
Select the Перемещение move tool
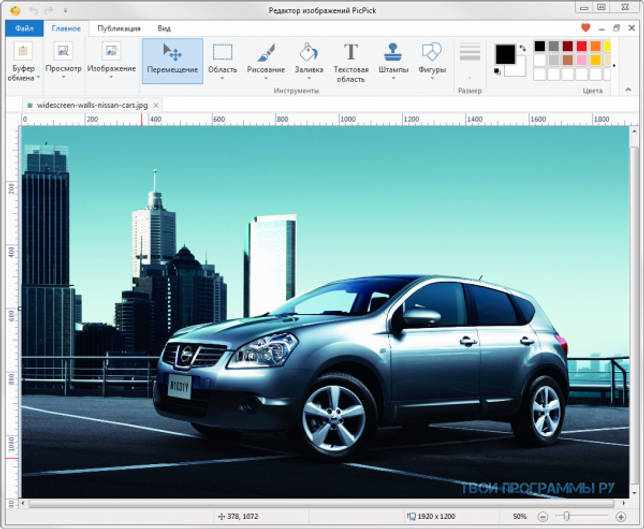pyautogui.click(x=172, y=61)
